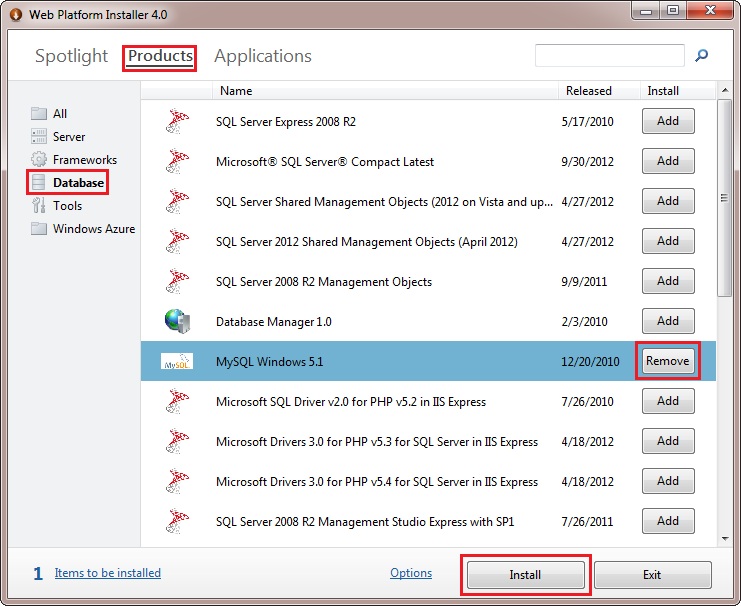
Task: Click the Server category icon
Action: coord(39,136)
